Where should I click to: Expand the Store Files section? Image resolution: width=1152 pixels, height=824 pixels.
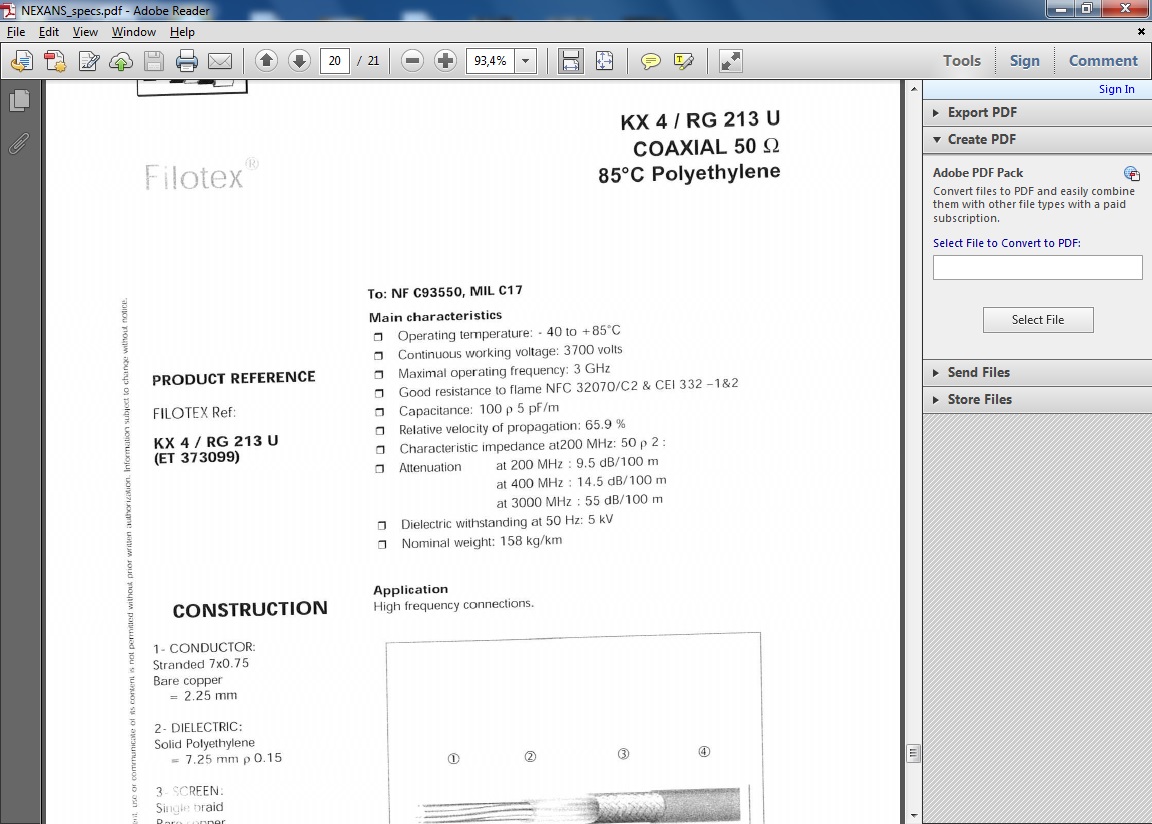coord(979,399)
